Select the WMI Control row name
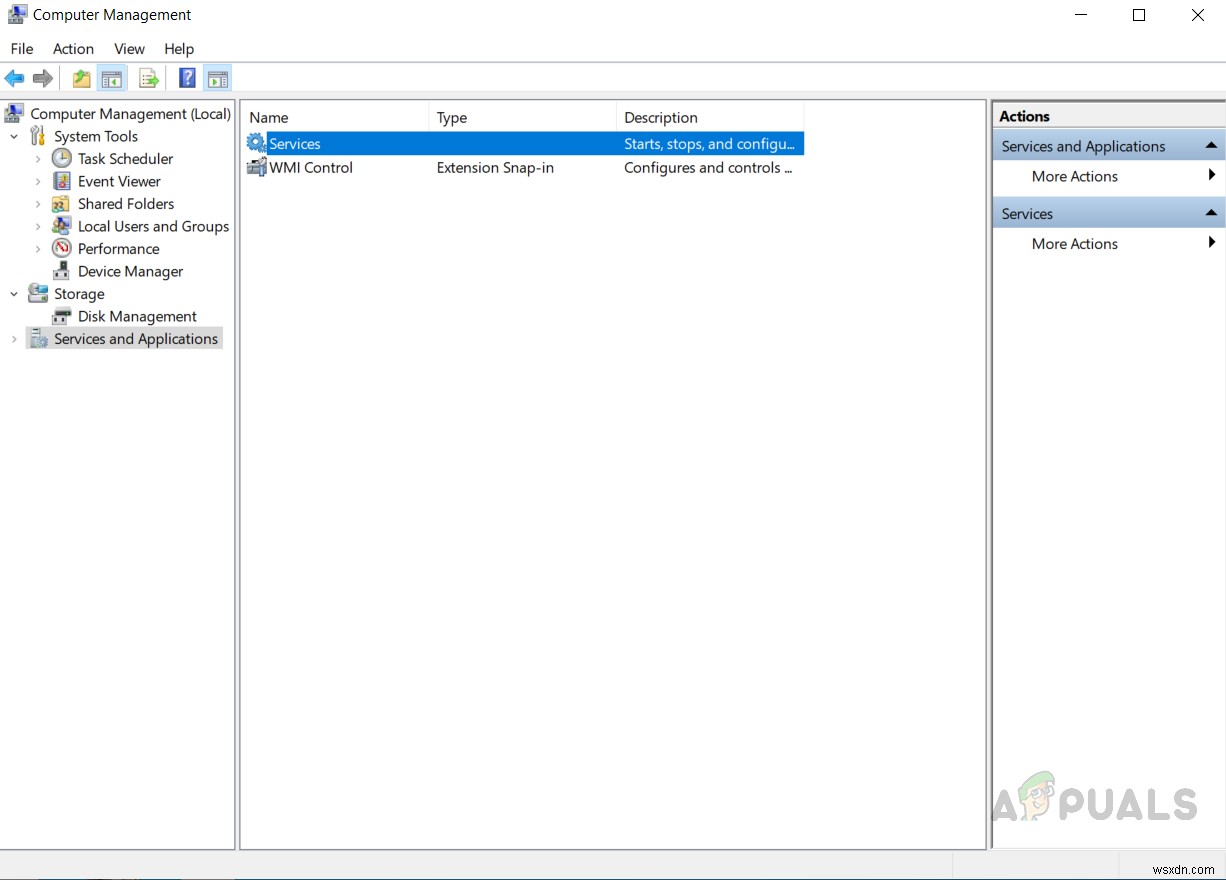1226x880 pixels. tap(311, 167)
